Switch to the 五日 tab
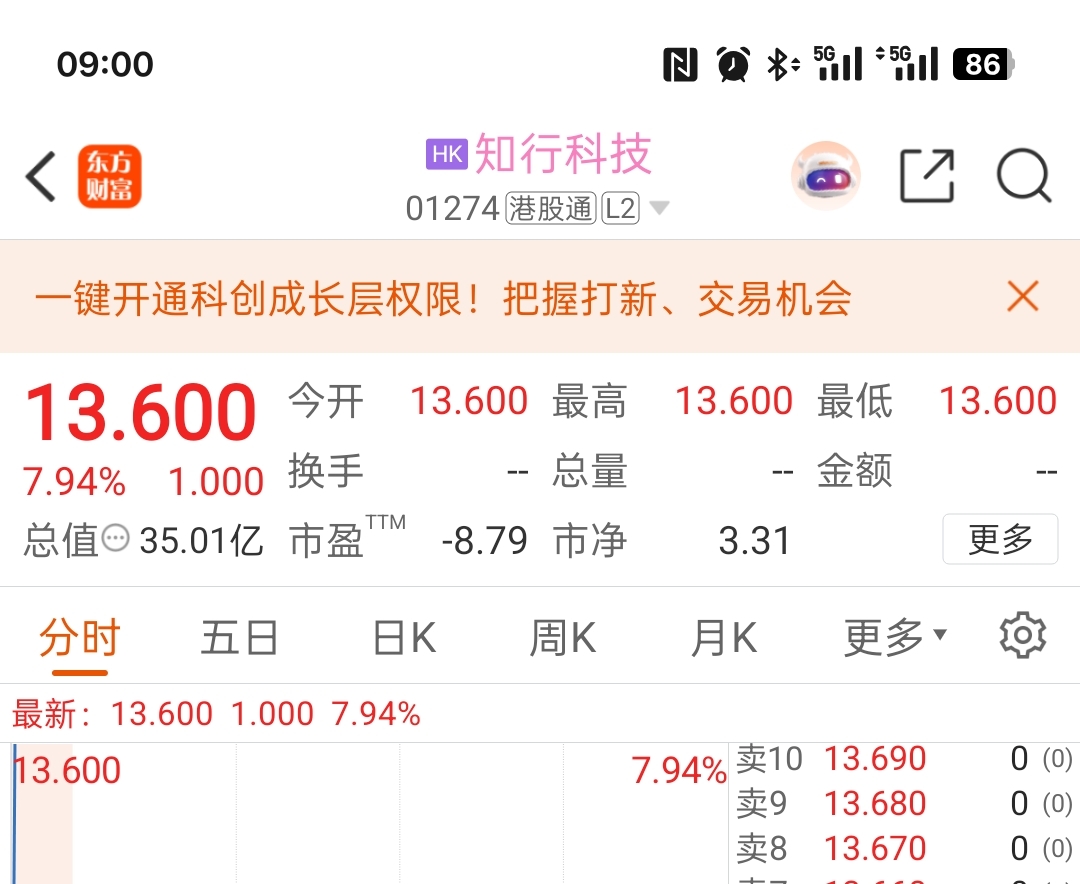The width and height of the screenshot is (1080, 884). pyautogui.click(x=240, y=637)
